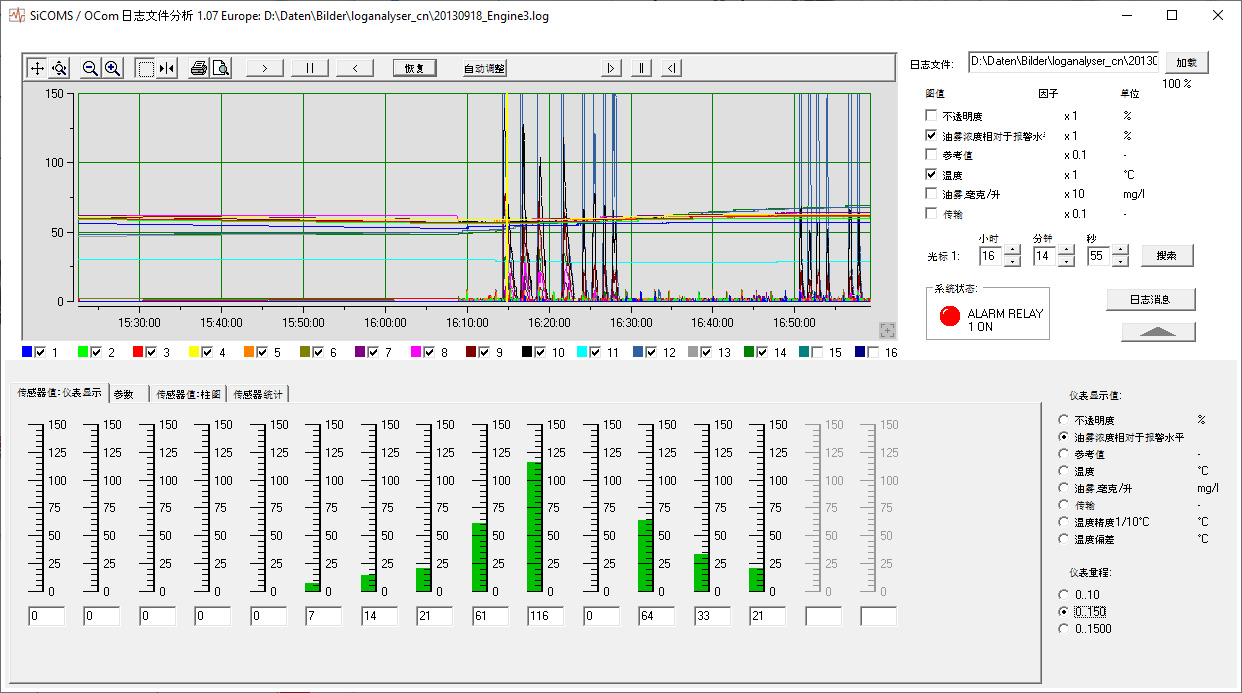This screenshot has width=1242, height=693.
Task: Increase the 小时 cursor hour spinner
Action: coord(1012,251)
